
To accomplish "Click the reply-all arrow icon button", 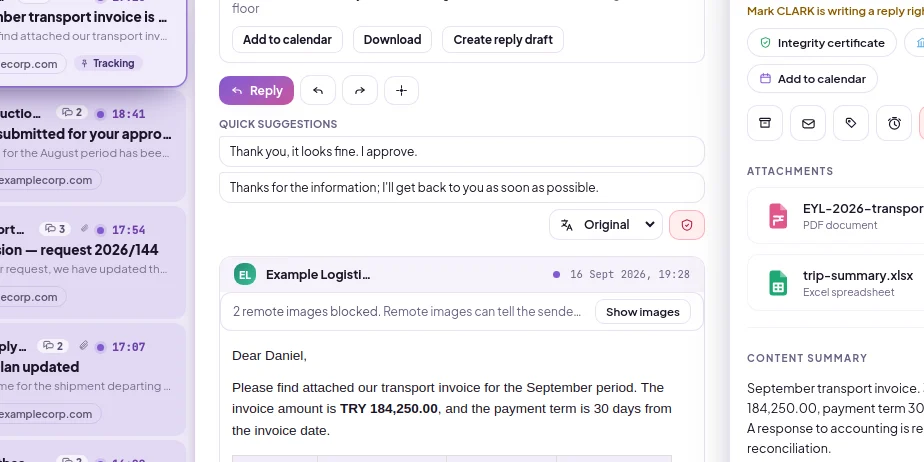I will pos(318,91).
